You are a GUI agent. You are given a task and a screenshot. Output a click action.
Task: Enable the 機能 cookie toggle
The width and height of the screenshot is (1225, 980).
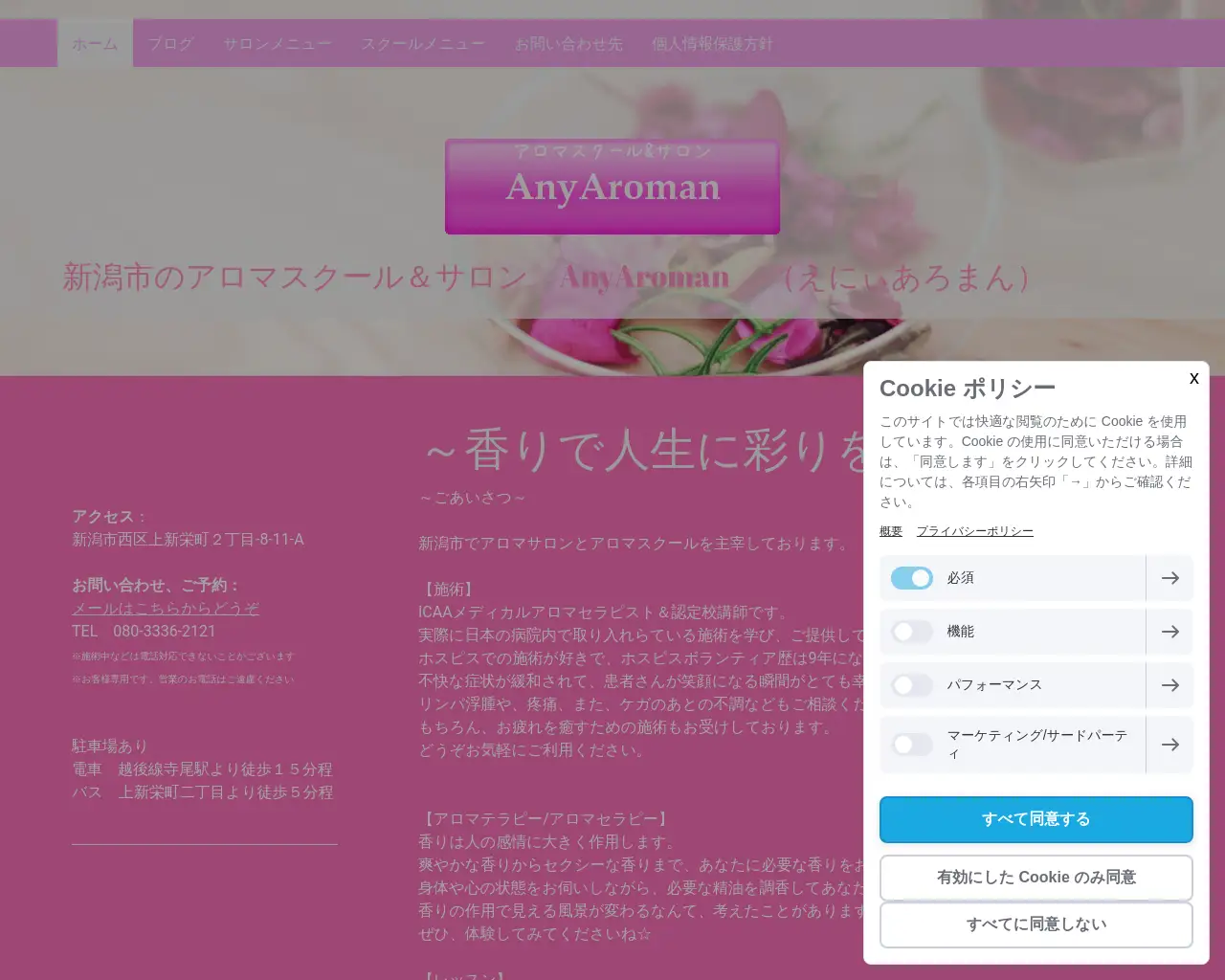tap(911, 632)
